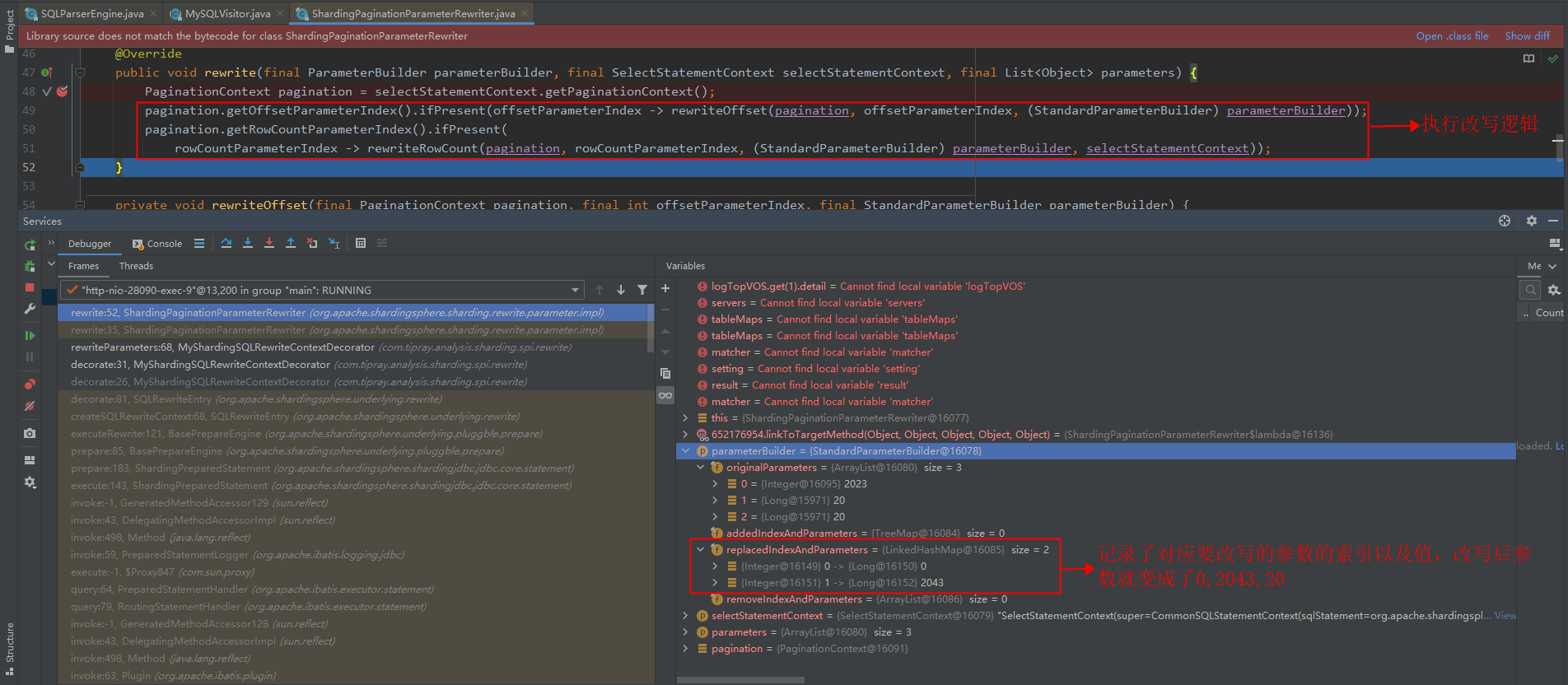This screenshot has width=1568, height=685.
Task: Click View link for selectStatementContext value
Action: (1505, 616)
